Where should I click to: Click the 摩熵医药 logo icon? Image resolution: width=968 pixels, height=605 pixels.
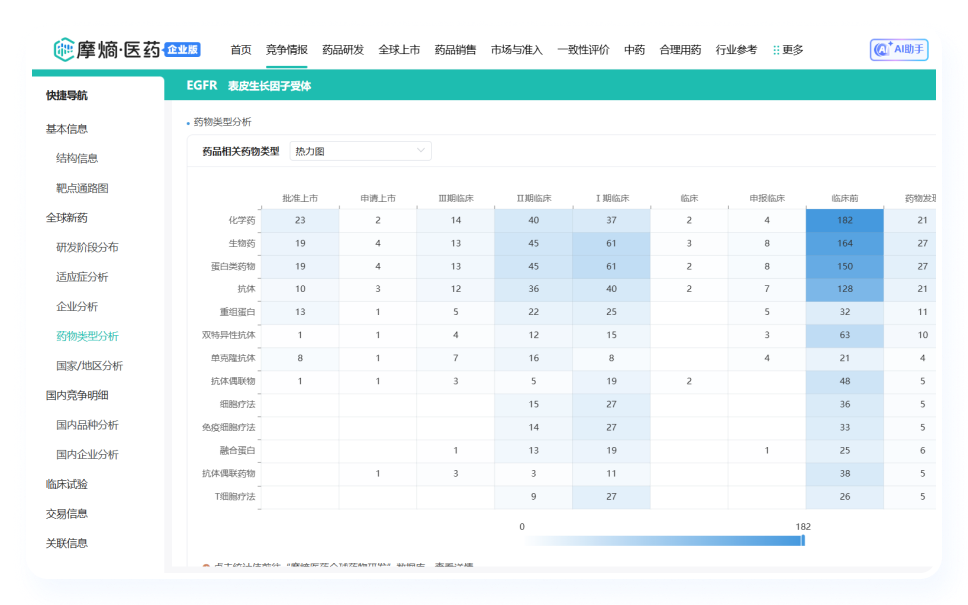pyautogui.click(x=65, y=49)
